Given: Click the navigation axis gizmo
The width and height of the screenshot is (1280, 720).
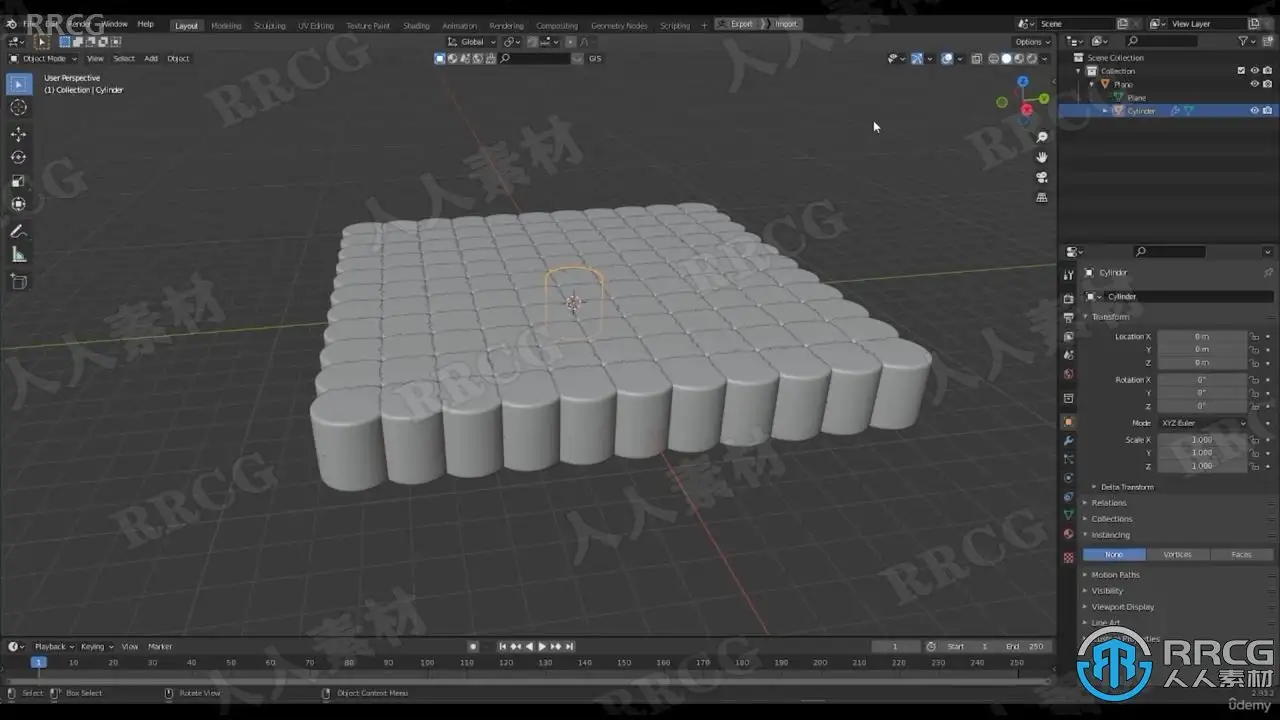Looking at the screenshot, I should (x=1025, y=97).
